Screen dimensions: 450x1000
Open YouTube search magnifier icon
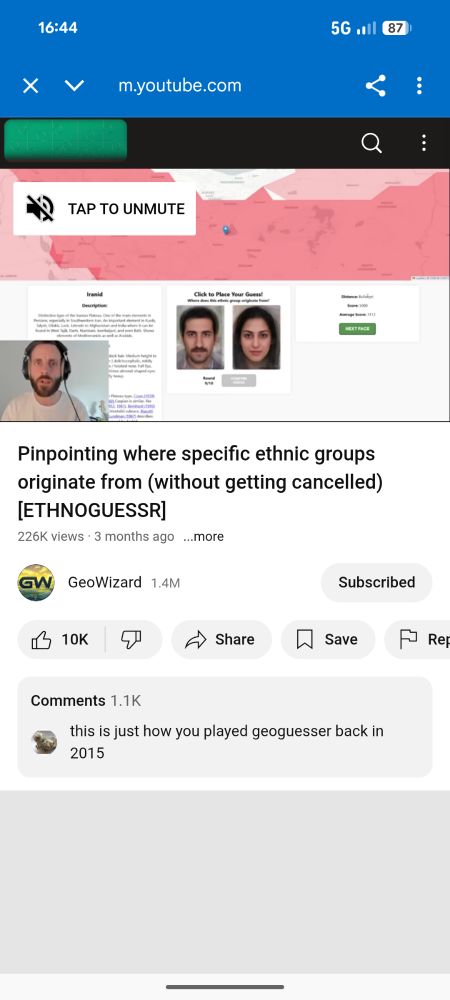pos(372,143)
